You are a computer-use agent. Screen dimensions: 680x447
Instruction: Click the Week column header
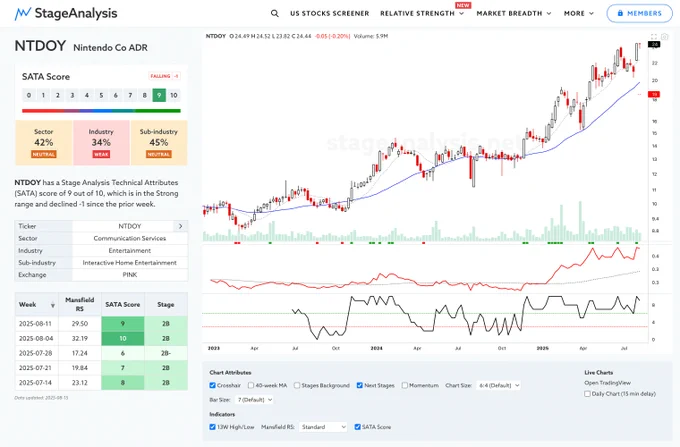coord(36,304)
